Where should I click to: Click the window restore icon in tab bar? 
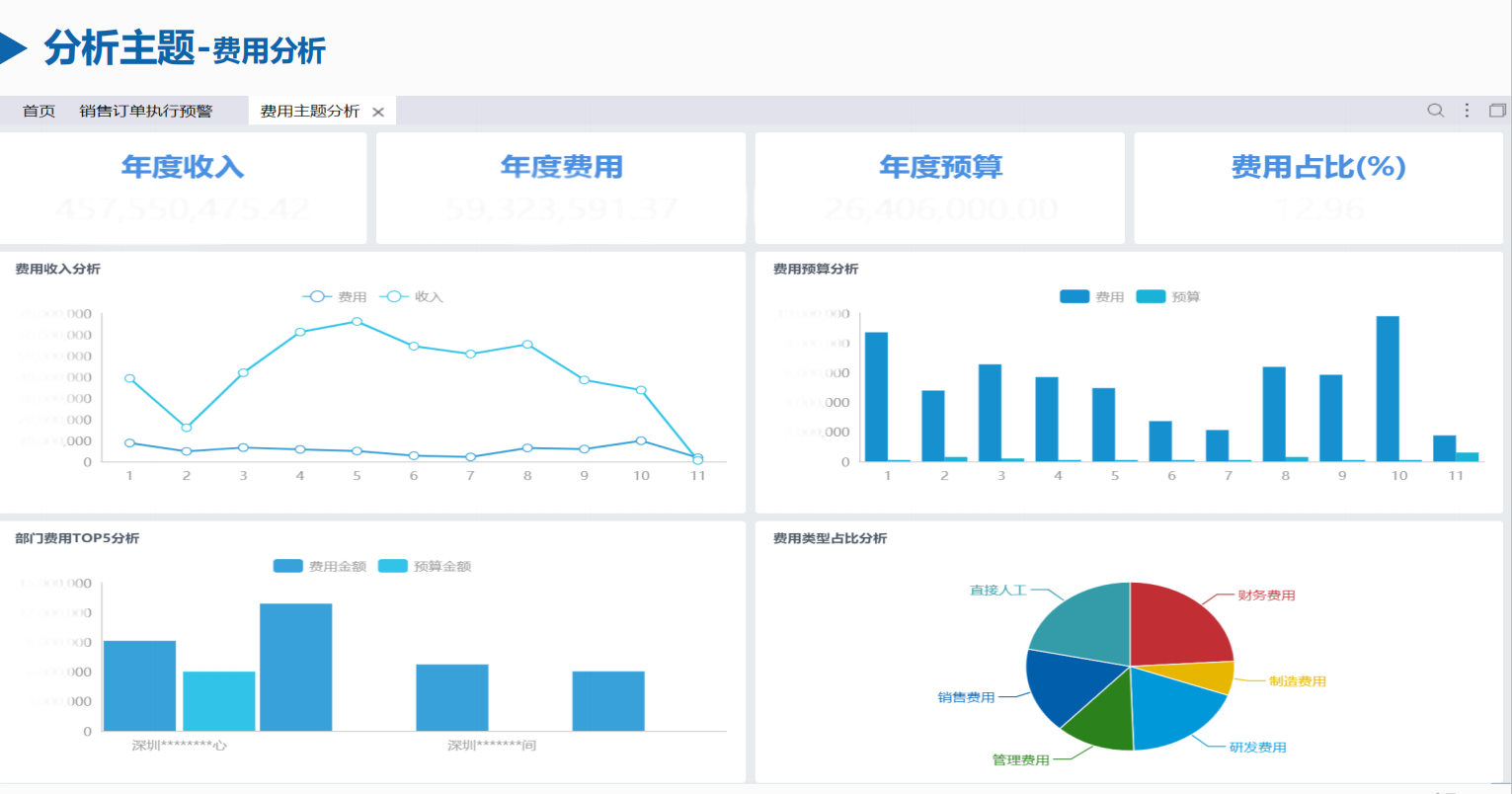tap(1498, 111)
